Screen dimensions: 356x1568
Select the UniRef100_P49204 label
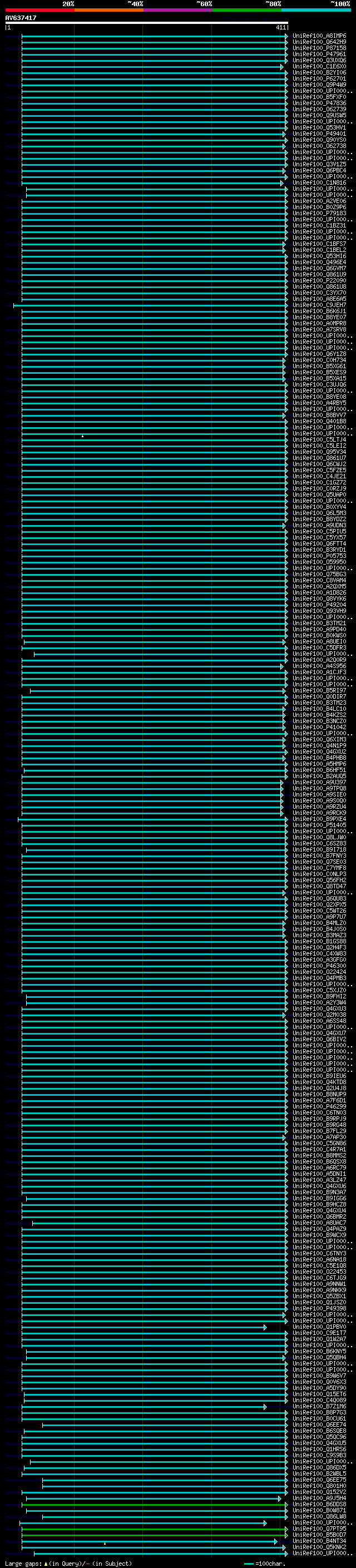coord(319,605)
